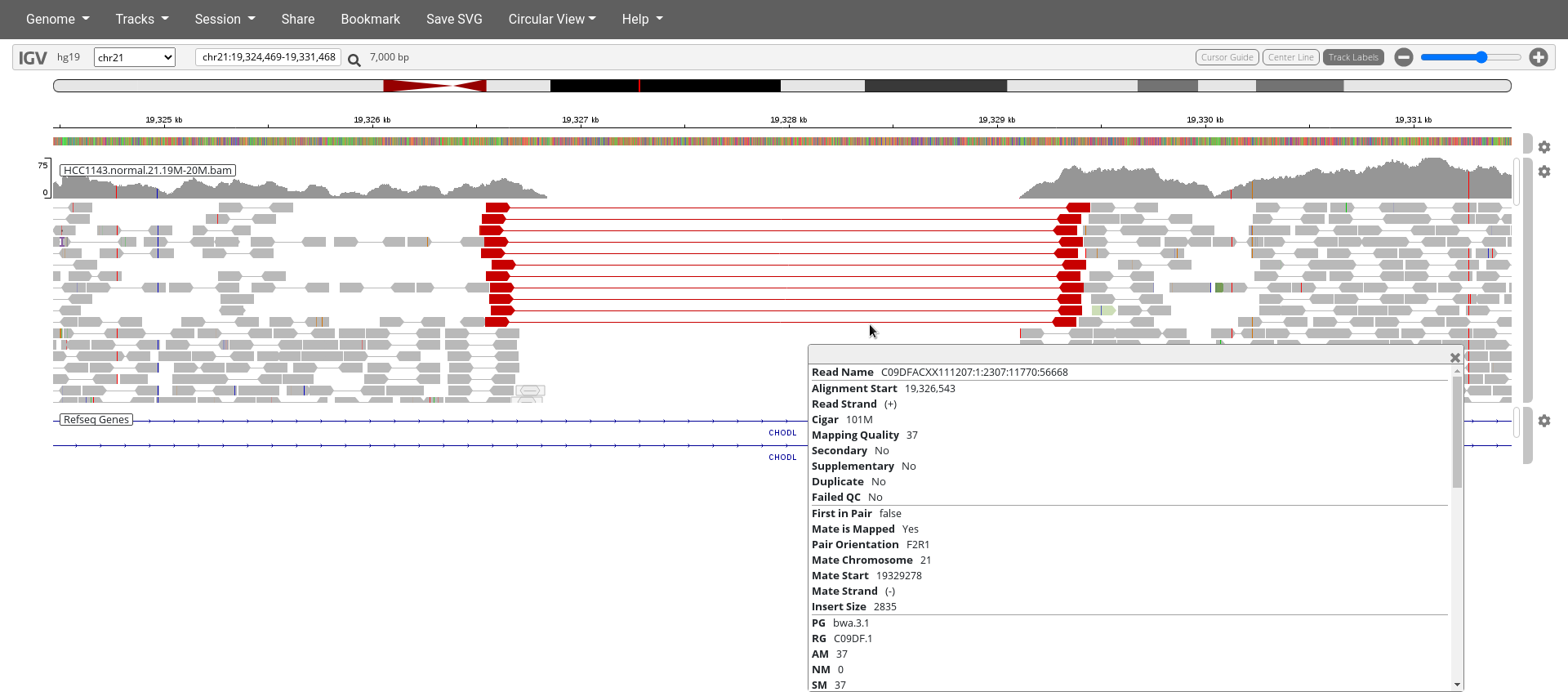Toggle the Track Labels button
This screenshot has height=692, width=1568.
click(x=1353, y=57)
